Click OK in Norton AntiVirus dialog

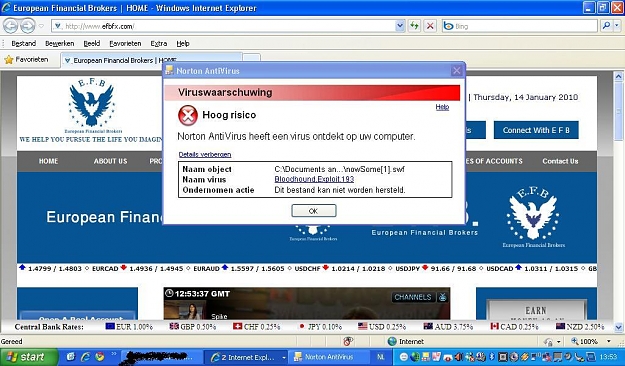pos(314,211)
